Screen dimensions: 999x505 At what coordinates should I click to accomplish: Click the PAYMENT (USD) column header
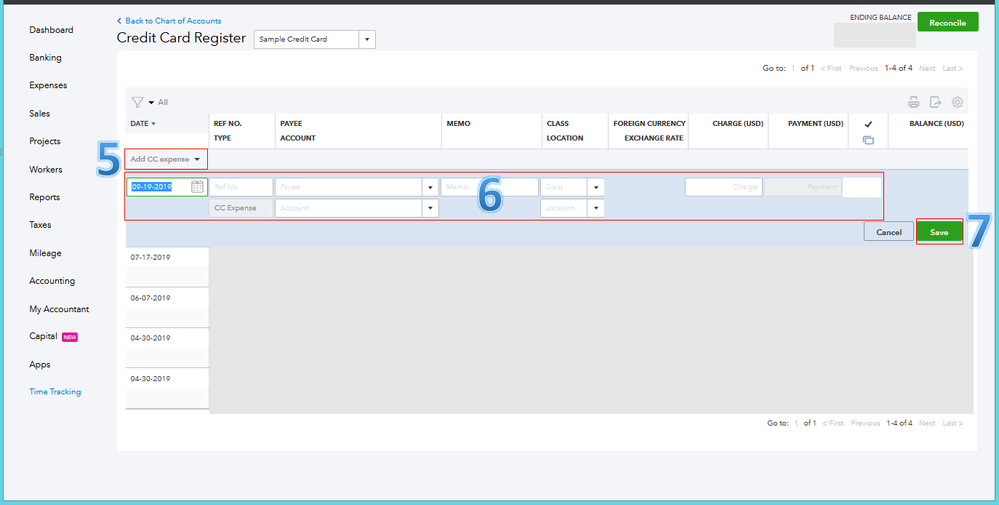tap(816, 124)
